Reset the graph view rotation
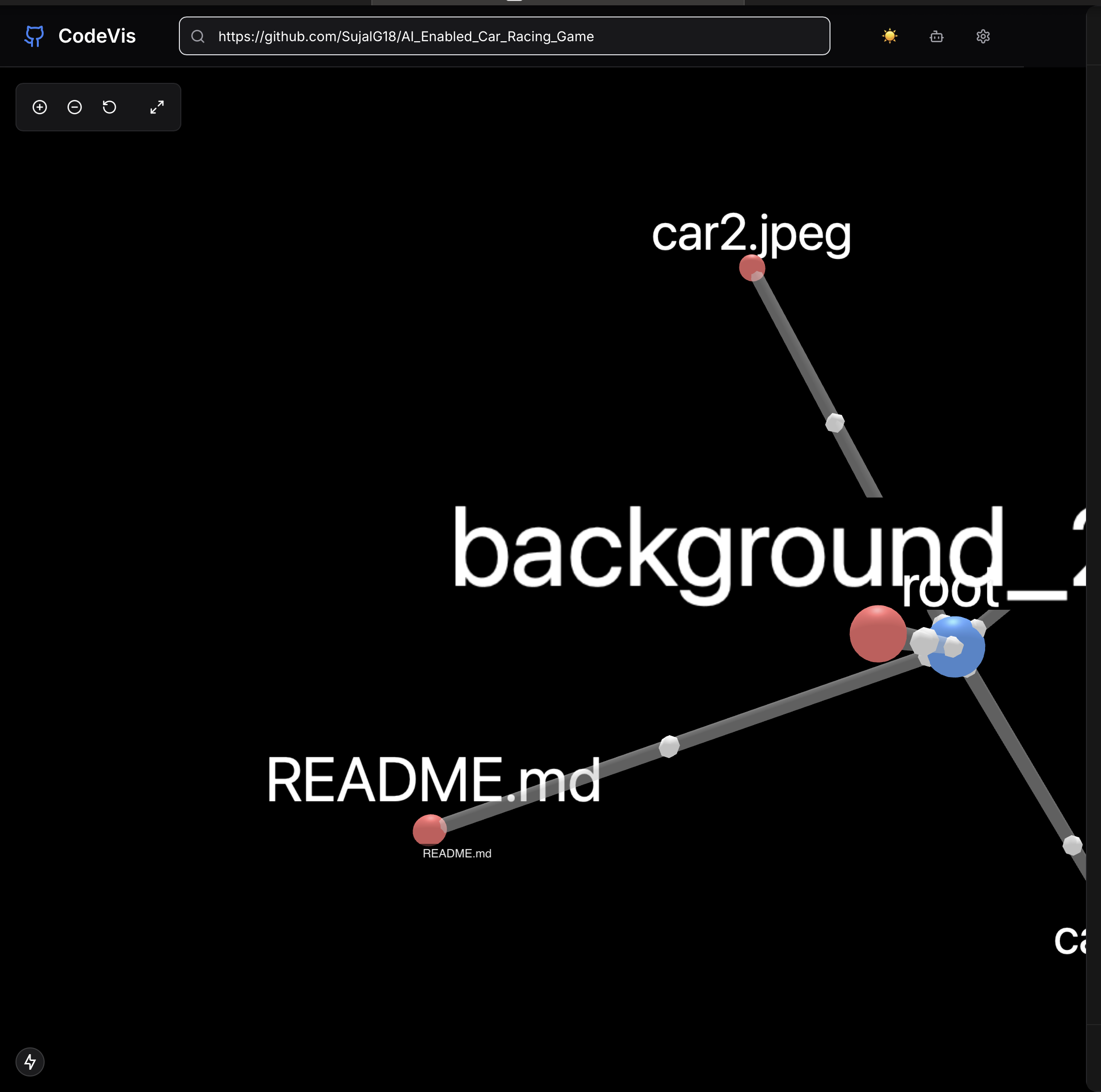1101x1092 pixels. point(110,107)
